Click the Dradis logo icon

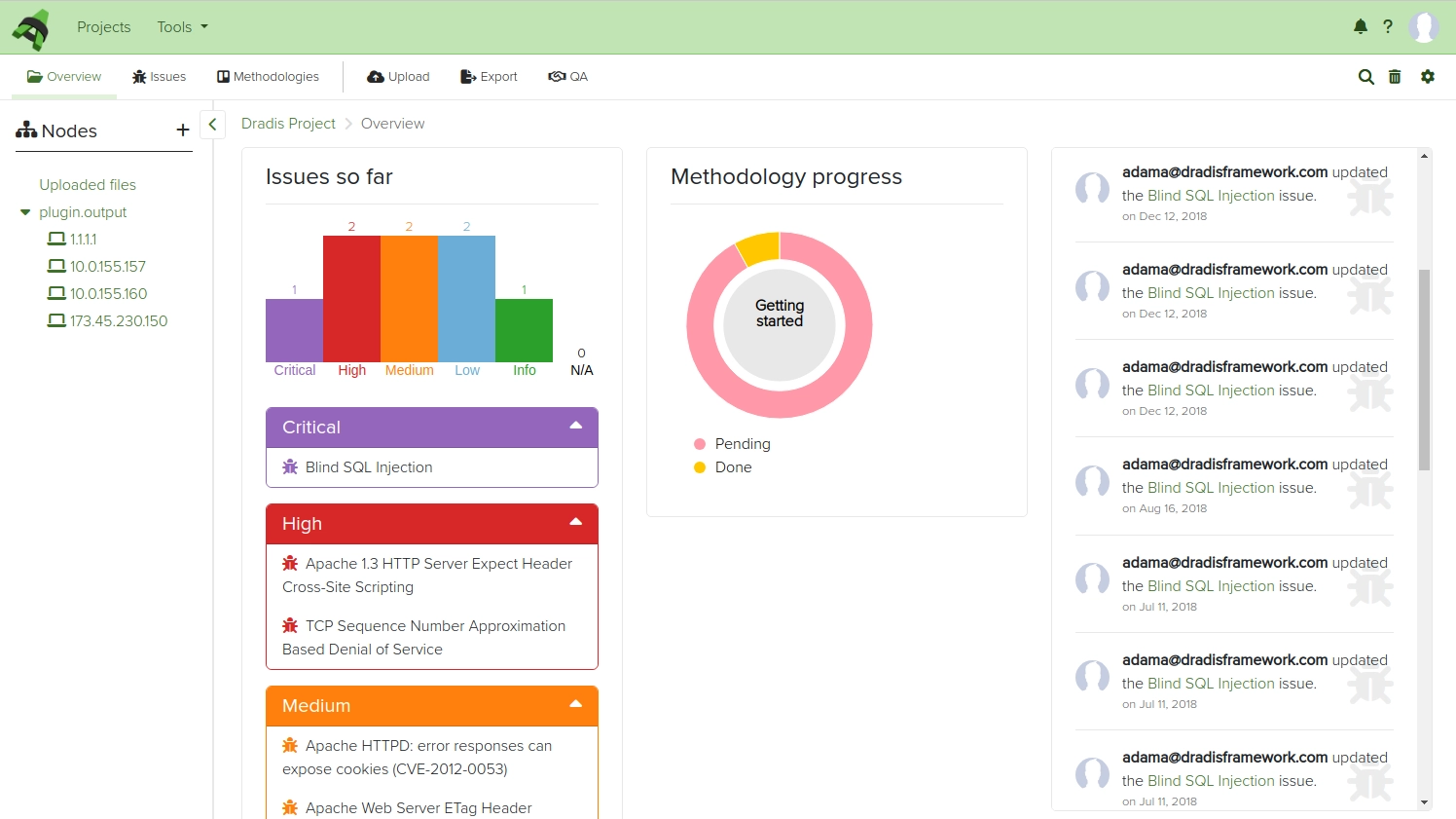pyautogui.click(x=30, y=28)
